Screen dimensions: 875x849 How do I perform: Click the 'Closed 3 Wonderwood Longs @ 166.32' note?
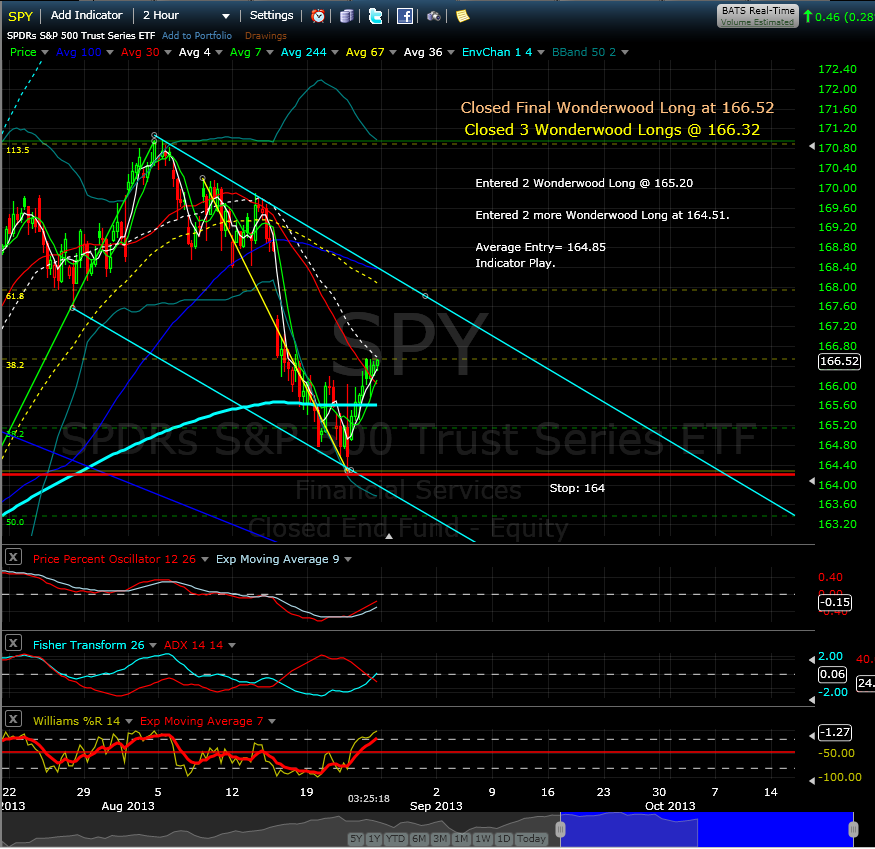pos(612,129)
